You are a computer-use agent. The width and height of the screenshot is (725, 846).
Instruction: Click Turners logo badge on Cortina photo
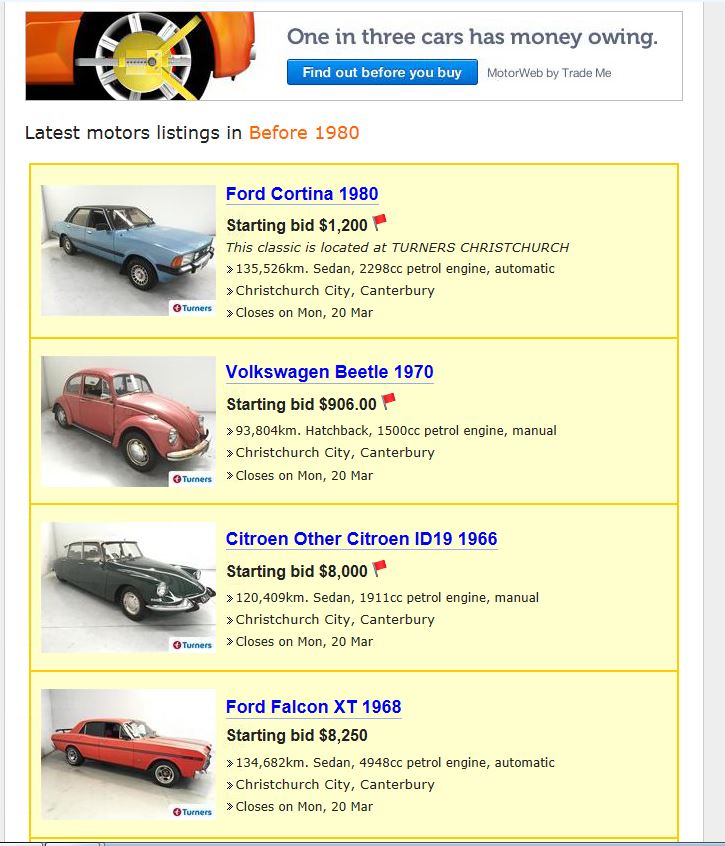click(193, 308)
